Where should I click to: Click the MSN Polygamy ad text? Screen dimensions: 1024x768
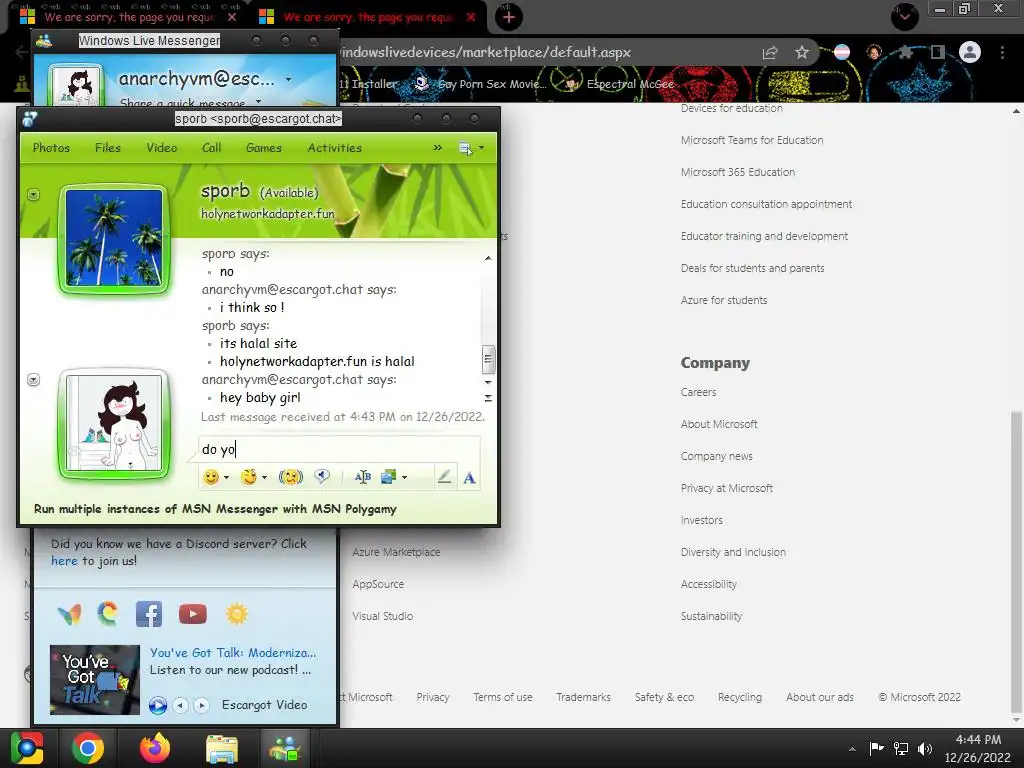pos(215,509)
